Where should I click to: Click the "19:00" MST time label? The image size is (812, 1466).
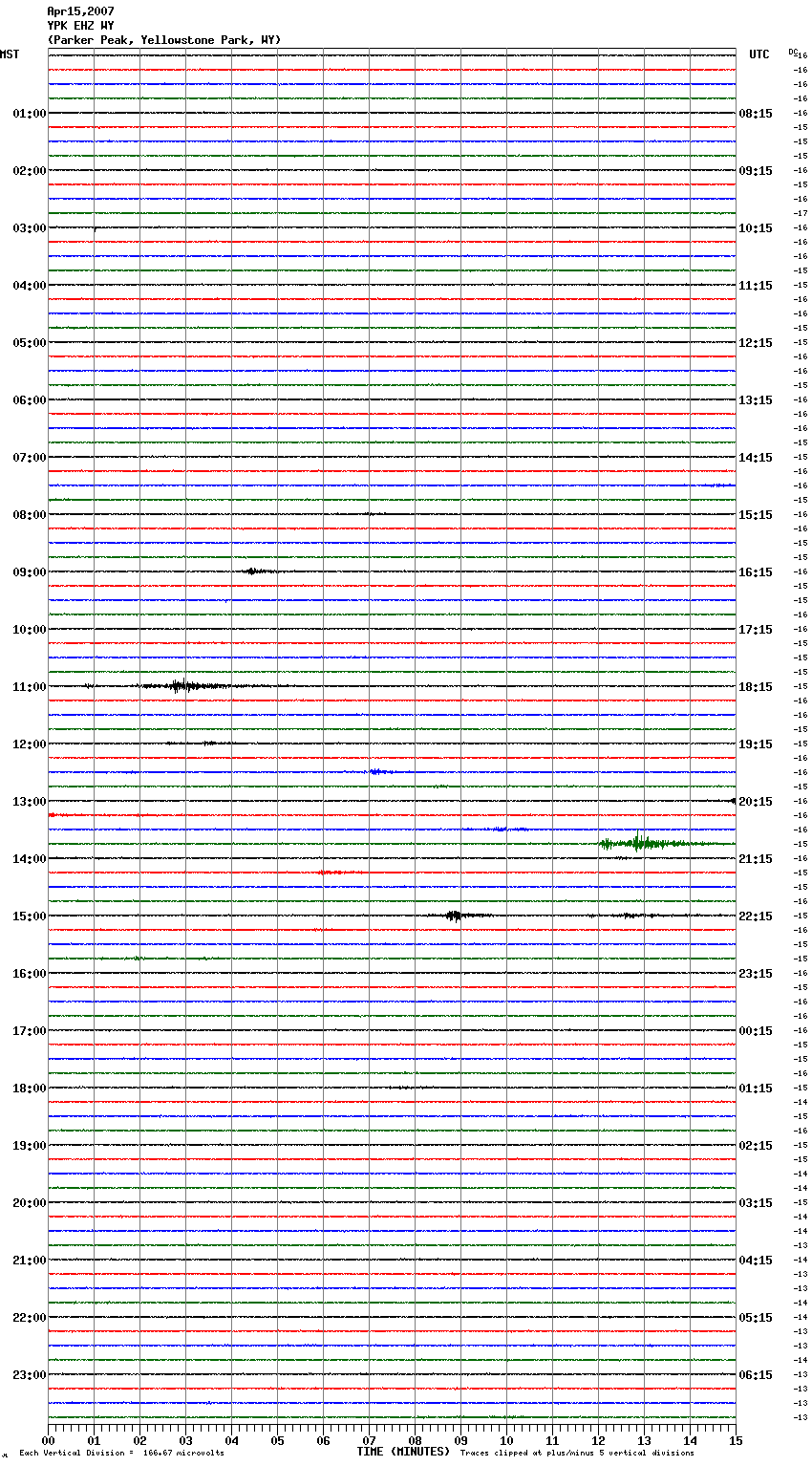click(x=30, y=1146)
